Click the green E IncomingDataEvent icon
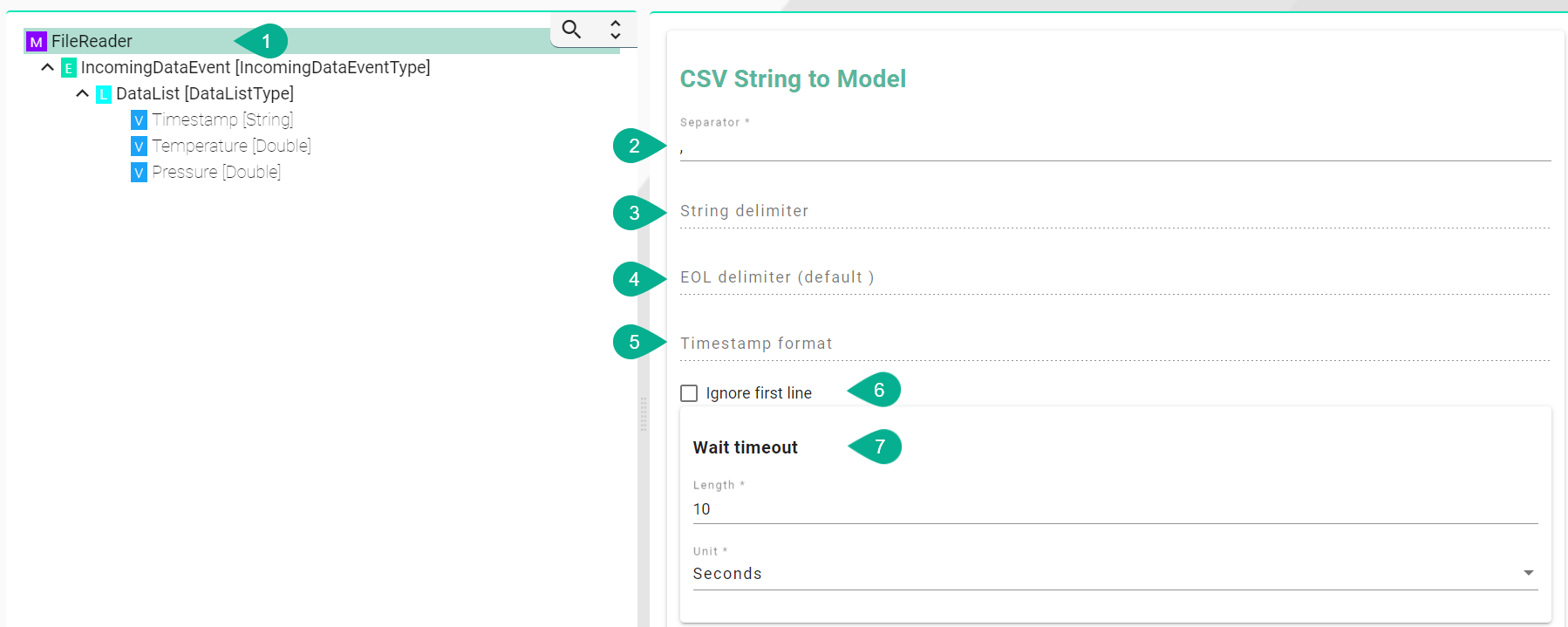This screenshot has width=1568, height=627. [69, 68]
